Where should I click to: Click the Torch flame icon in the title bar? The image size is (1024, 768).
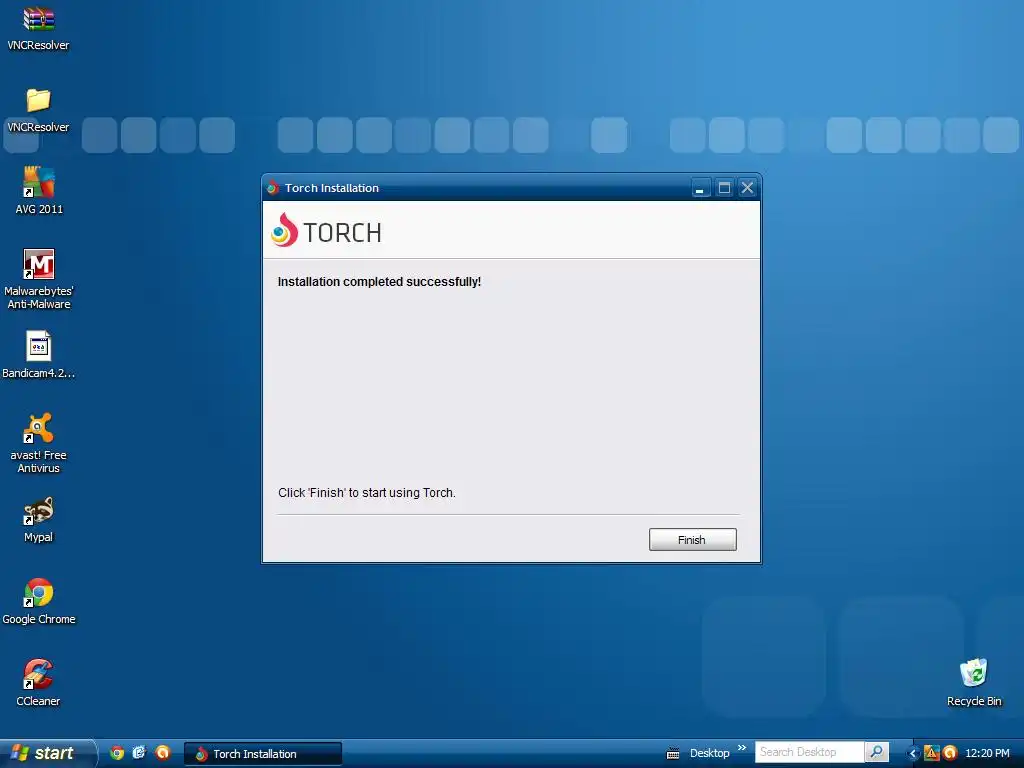tap(272, 188)
